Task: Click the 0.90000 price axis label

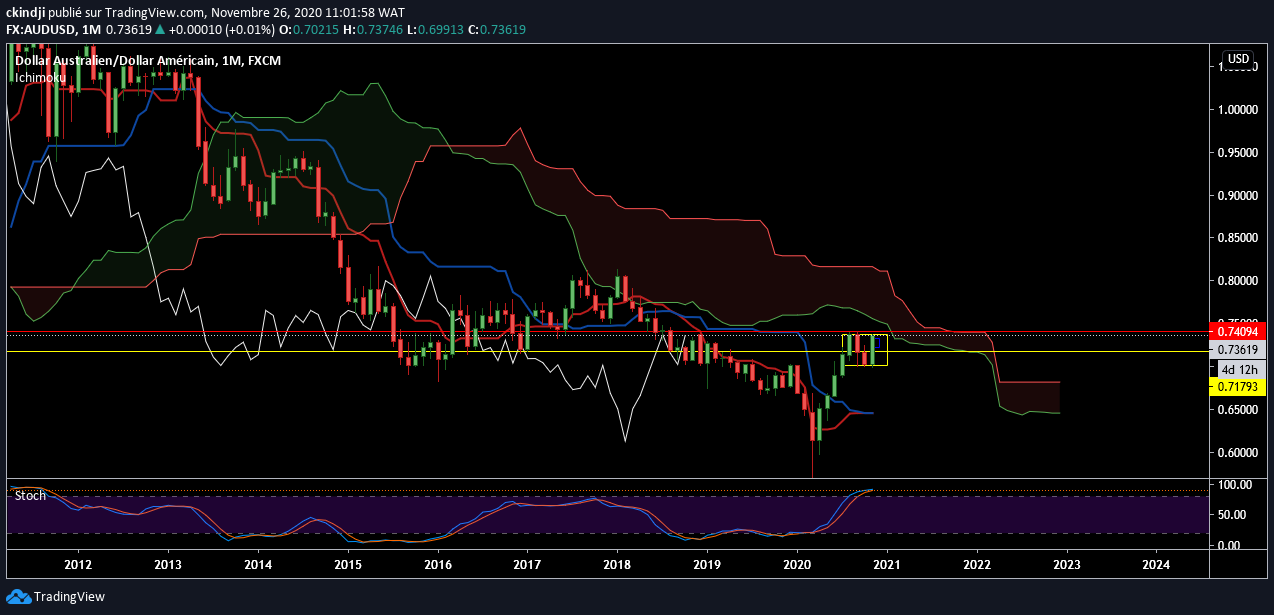Action: 1240,195
